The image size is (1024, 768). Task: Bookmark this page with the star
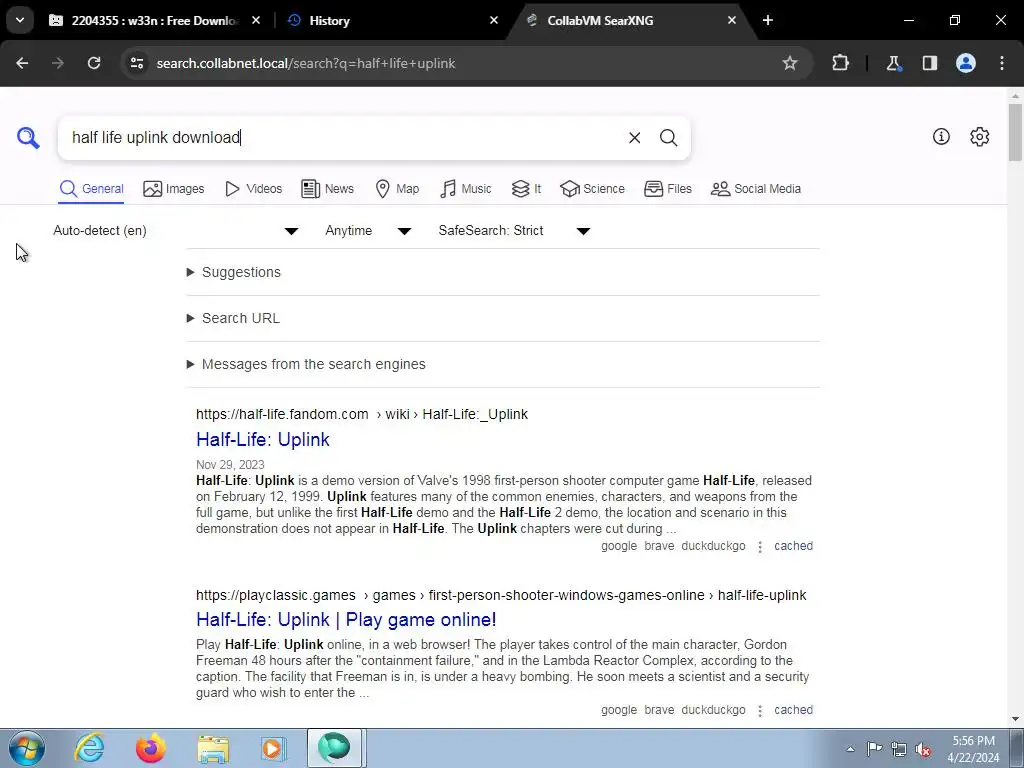click(790, 63)
